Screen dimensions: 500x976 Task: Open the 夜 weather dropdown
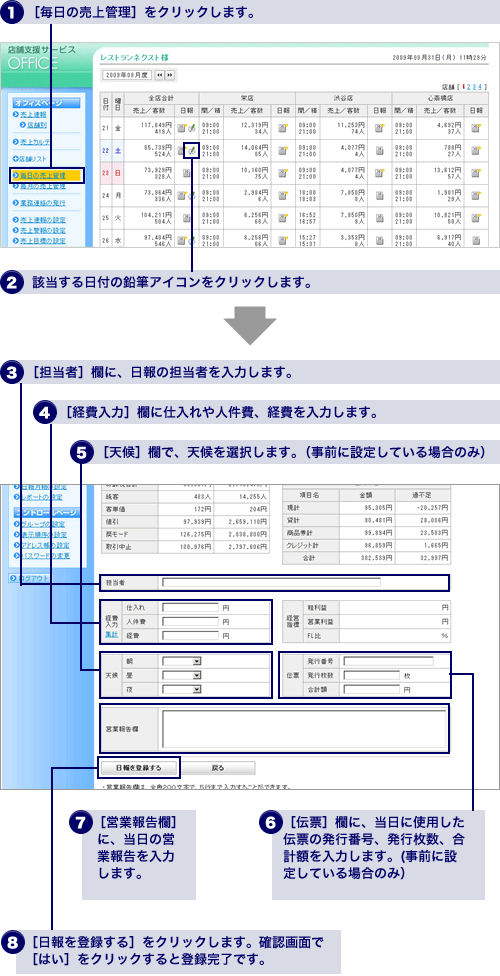click(181, 688)
